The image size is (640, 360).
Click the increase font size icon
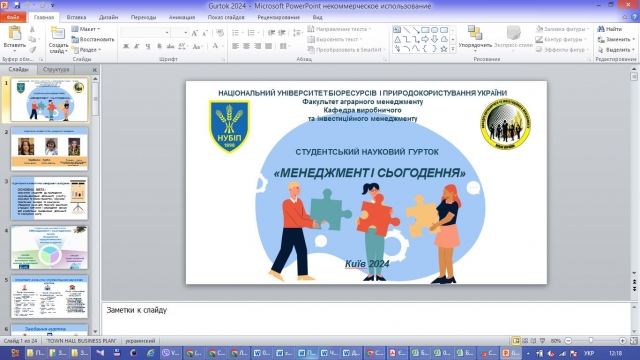click(195, 33)
